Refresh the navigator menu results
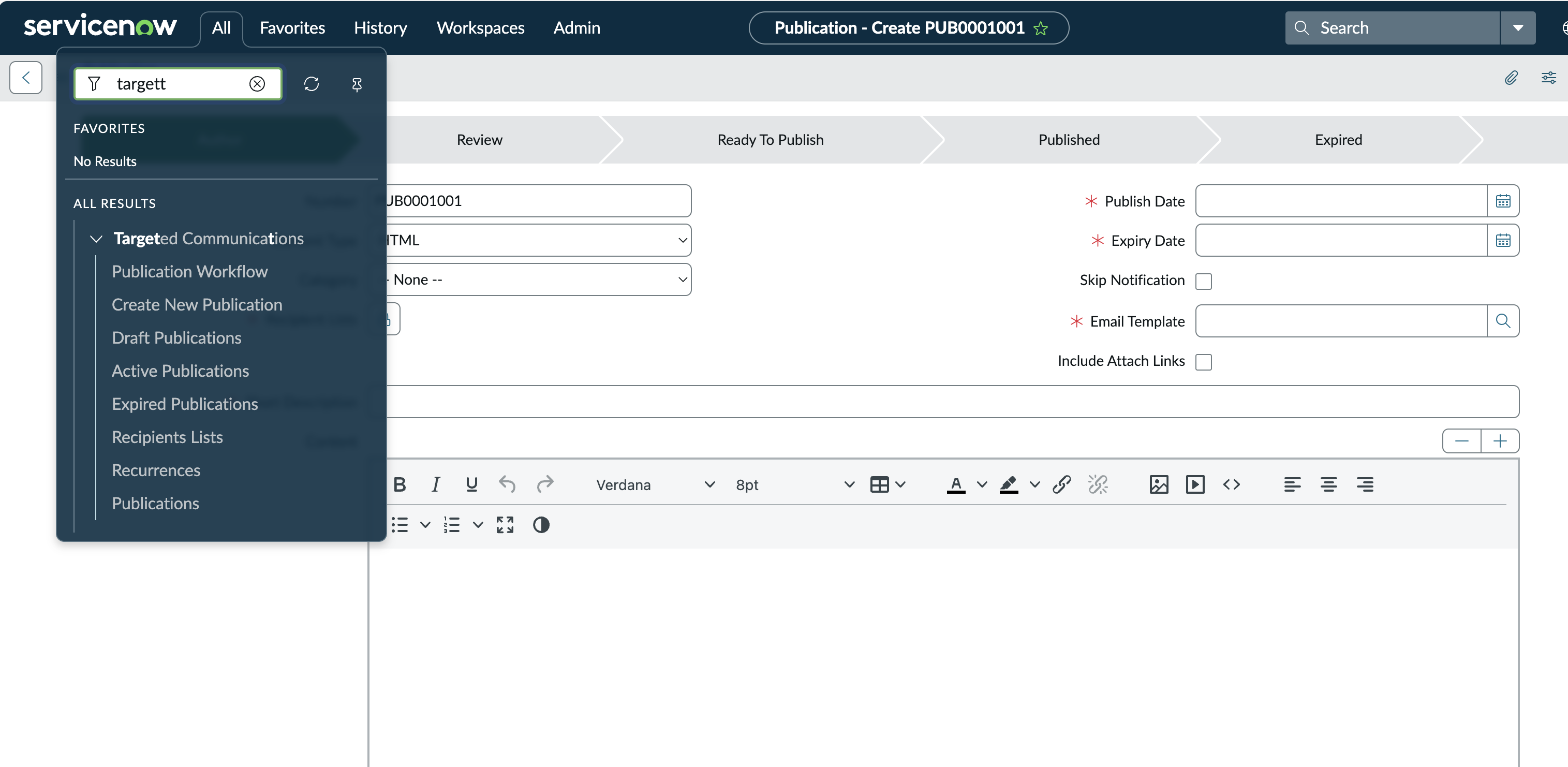Viewport: 1568px width, 767px height. coord(312,83)
